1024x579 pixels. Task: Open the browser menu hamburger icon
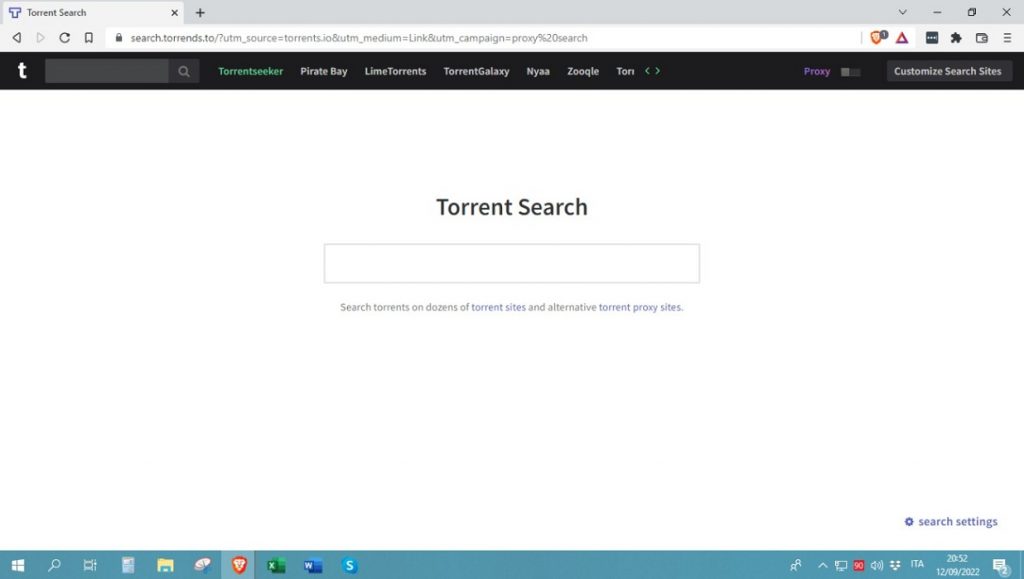[1009, 38]
